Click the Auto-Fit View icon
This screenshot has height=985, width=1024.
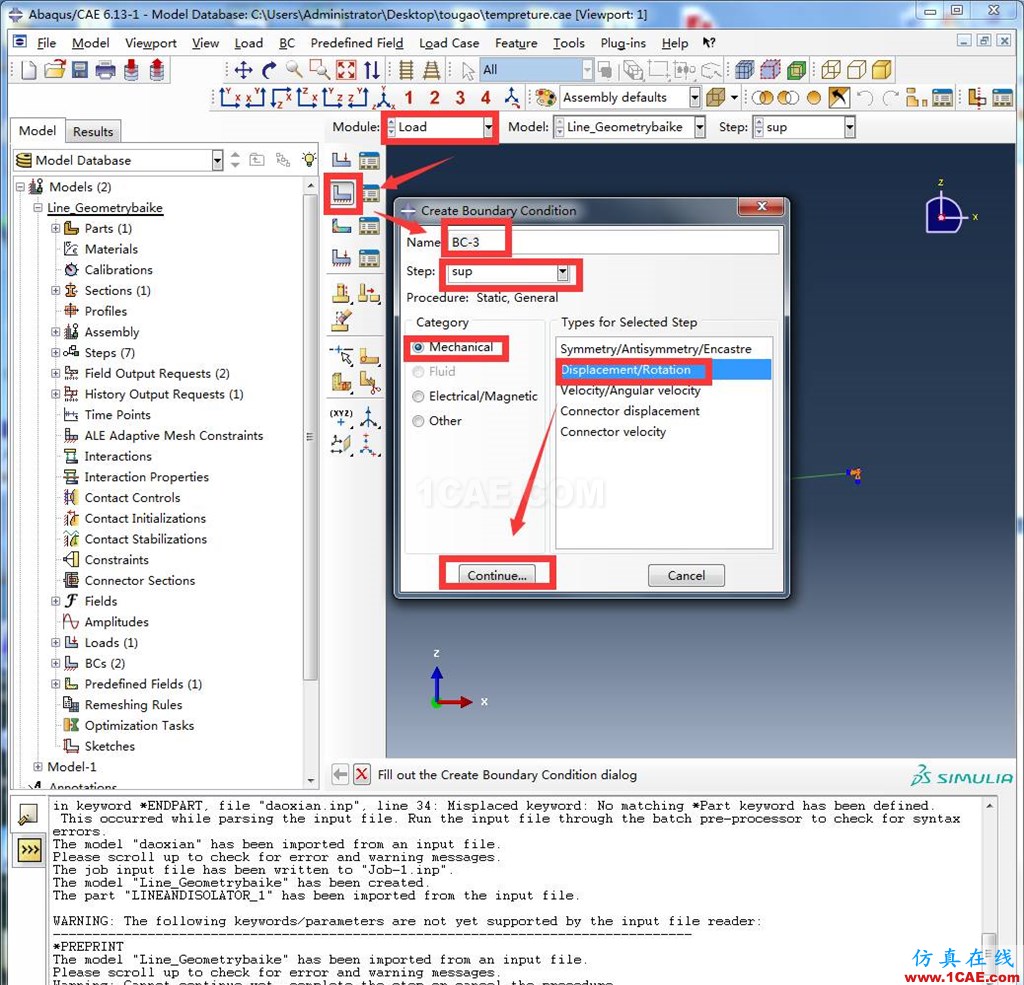click(x=345, y=70)
